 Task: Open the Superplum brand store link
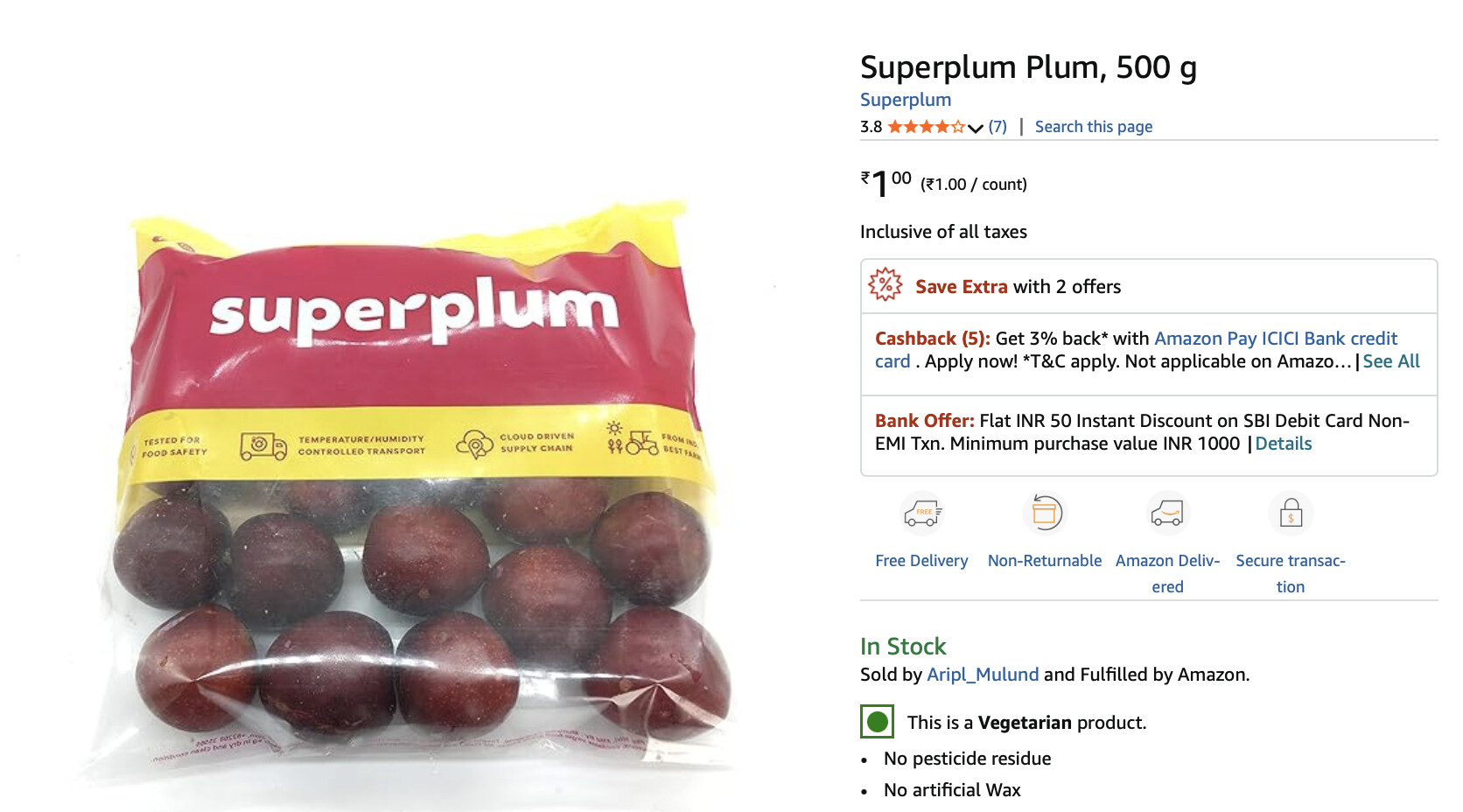[x=906, y=100]
